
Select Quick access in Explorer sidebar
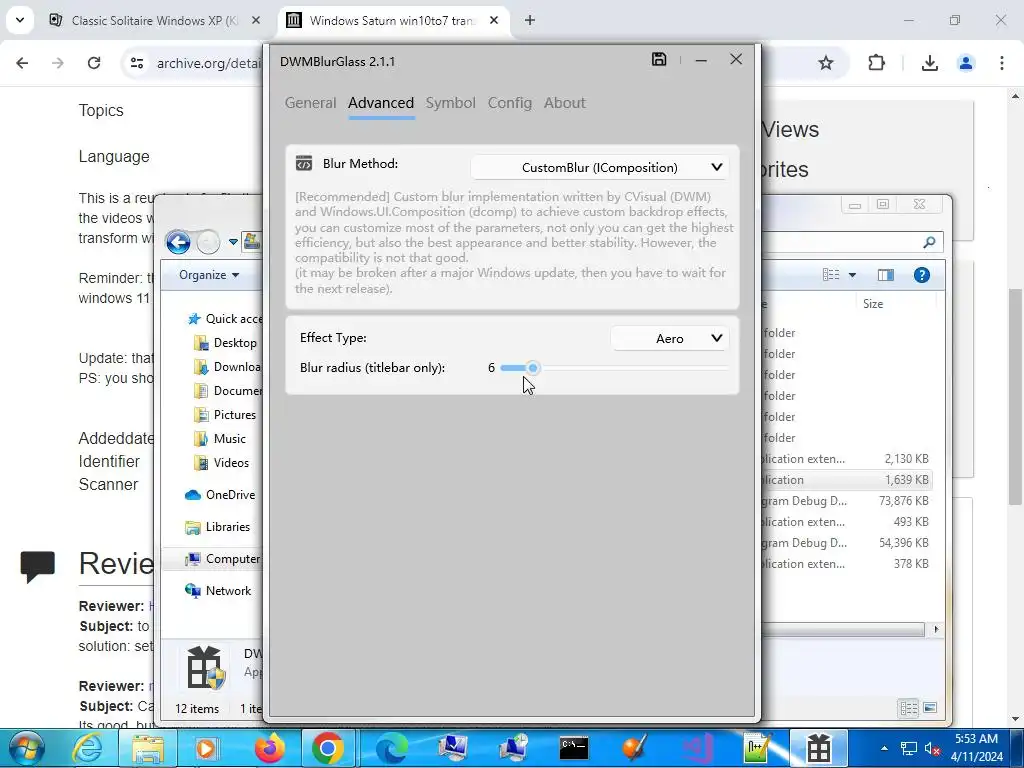[x=226, y=319]
